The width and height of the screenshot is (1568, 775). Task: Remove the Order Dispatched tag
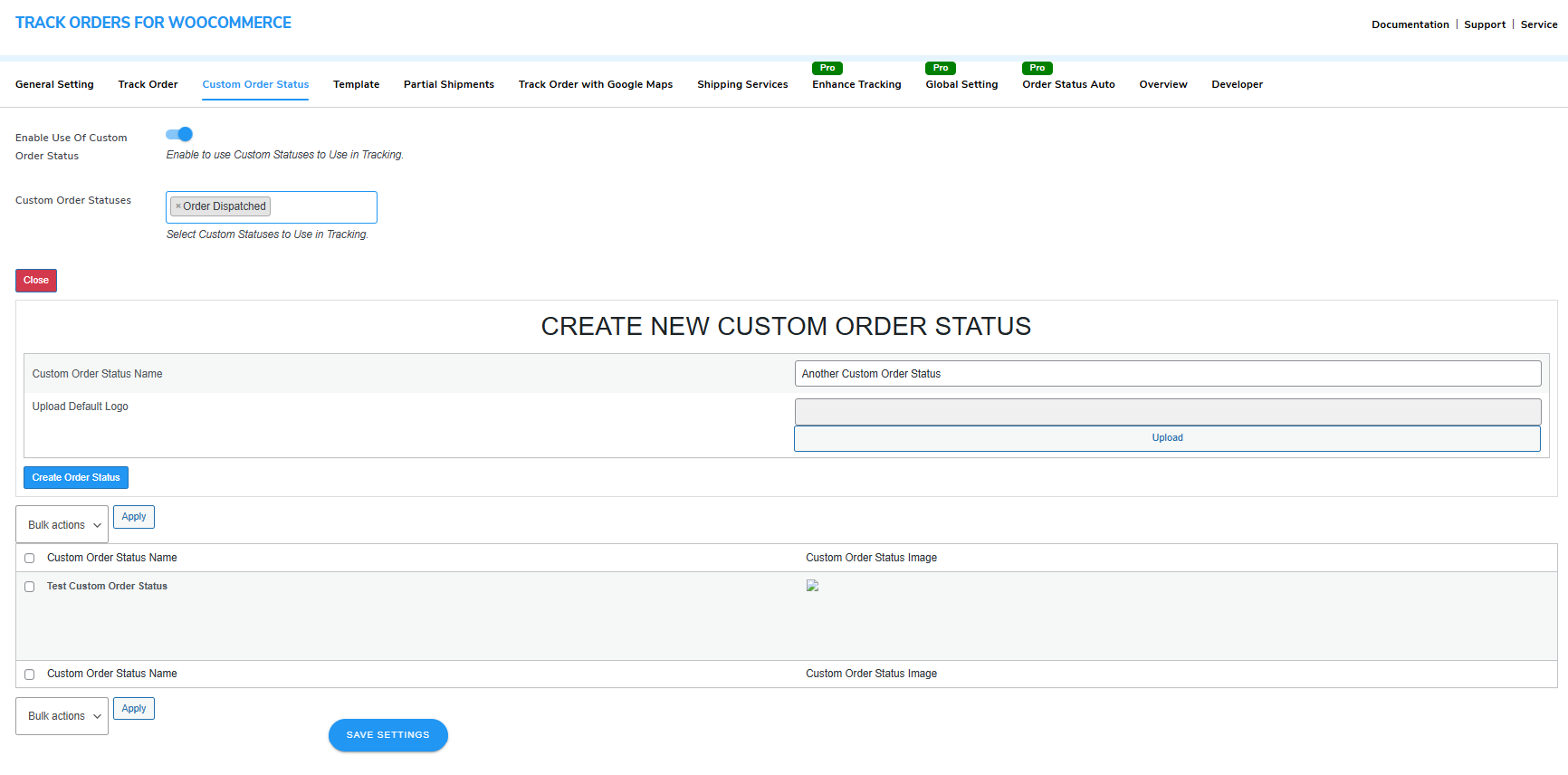coord(178,206)
